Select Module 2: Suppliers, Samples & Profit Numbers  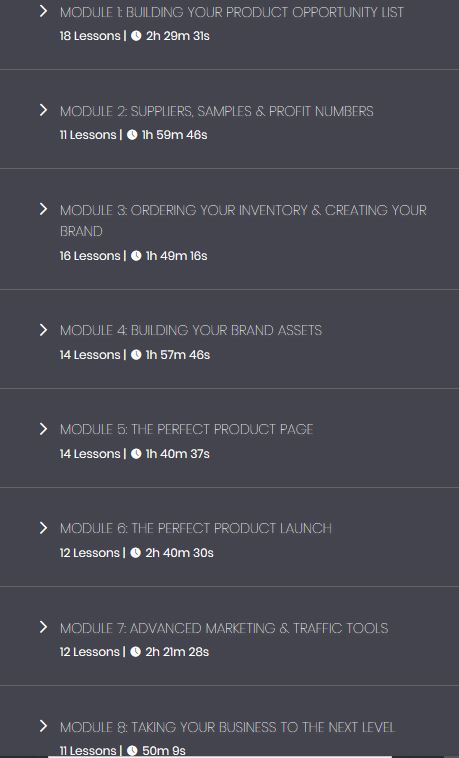217,111
